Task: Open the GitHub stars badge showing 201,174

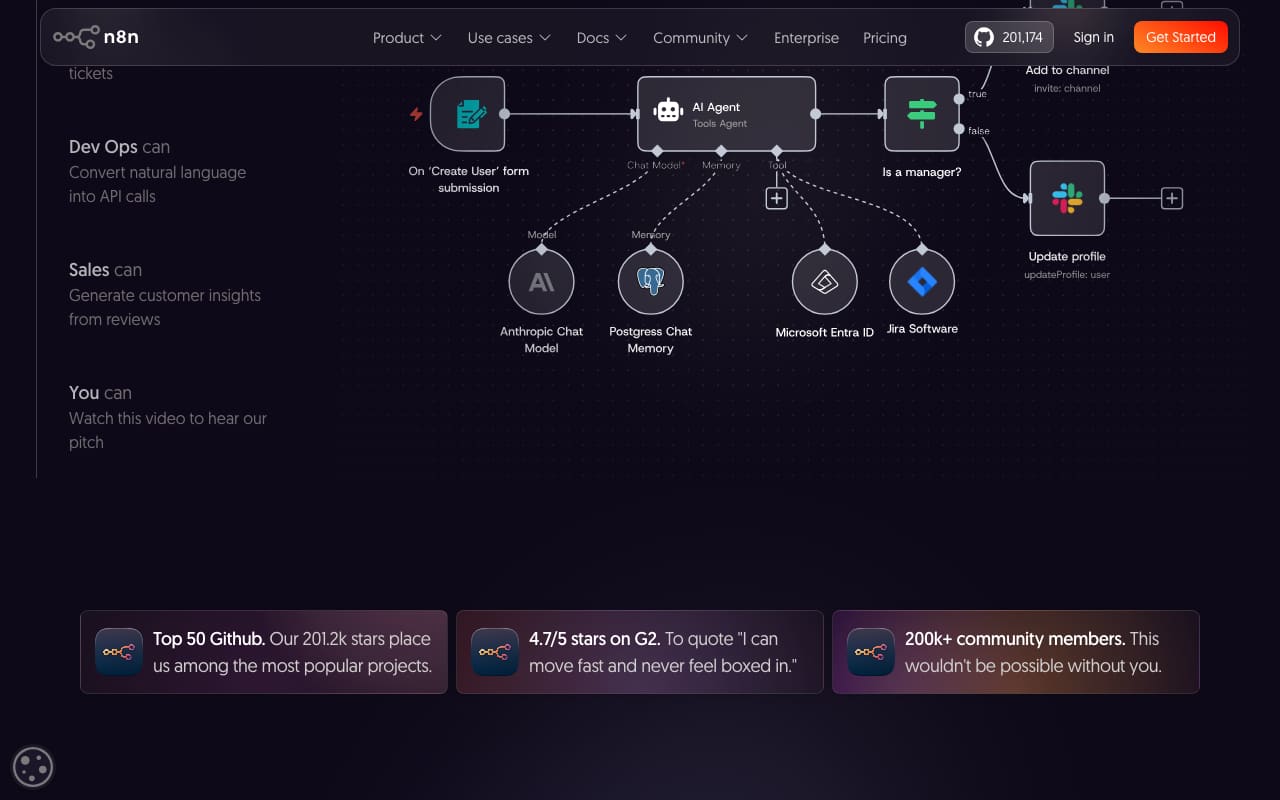Action: (1009, 37)
